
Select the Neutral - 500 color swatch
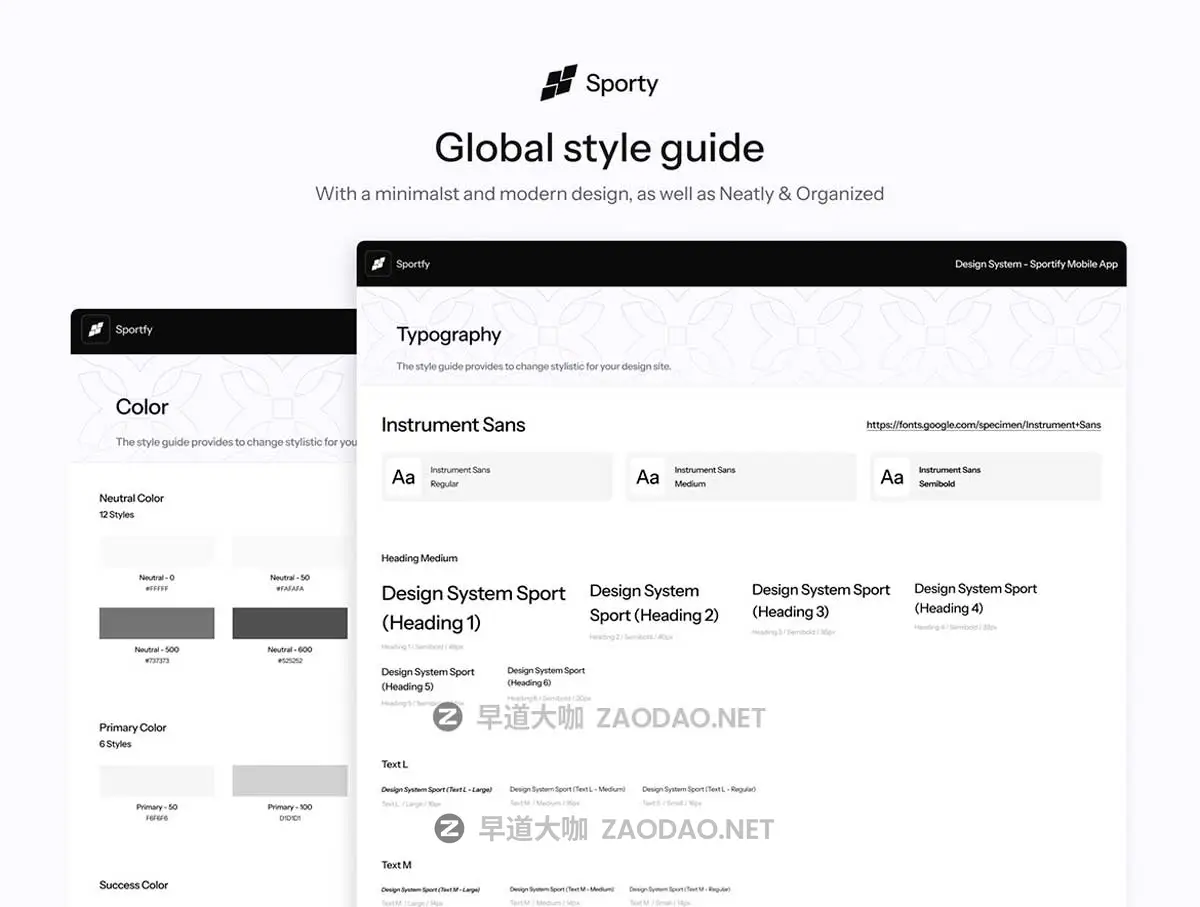(x=156, y=622)
